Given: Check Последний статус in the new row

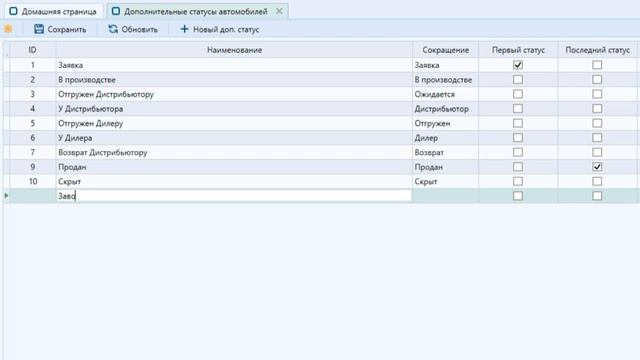Looking at the screenshot, I should point(597,196).
